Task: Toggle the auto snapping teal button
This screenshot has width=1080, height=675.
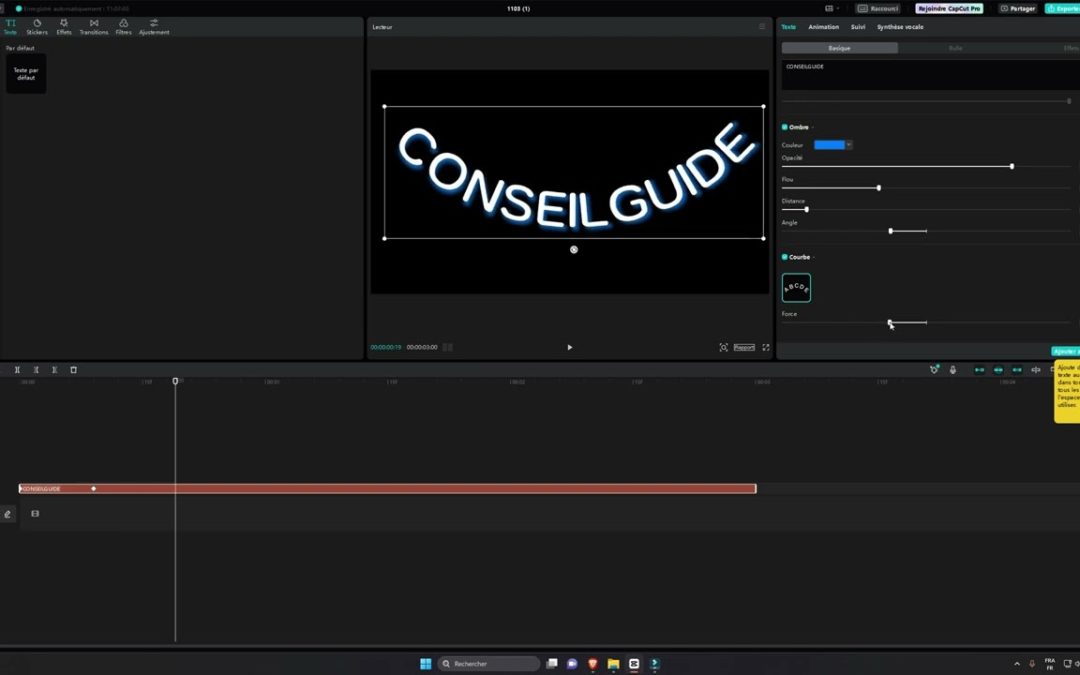Action: pyautogui.click(x=998, y=370)
